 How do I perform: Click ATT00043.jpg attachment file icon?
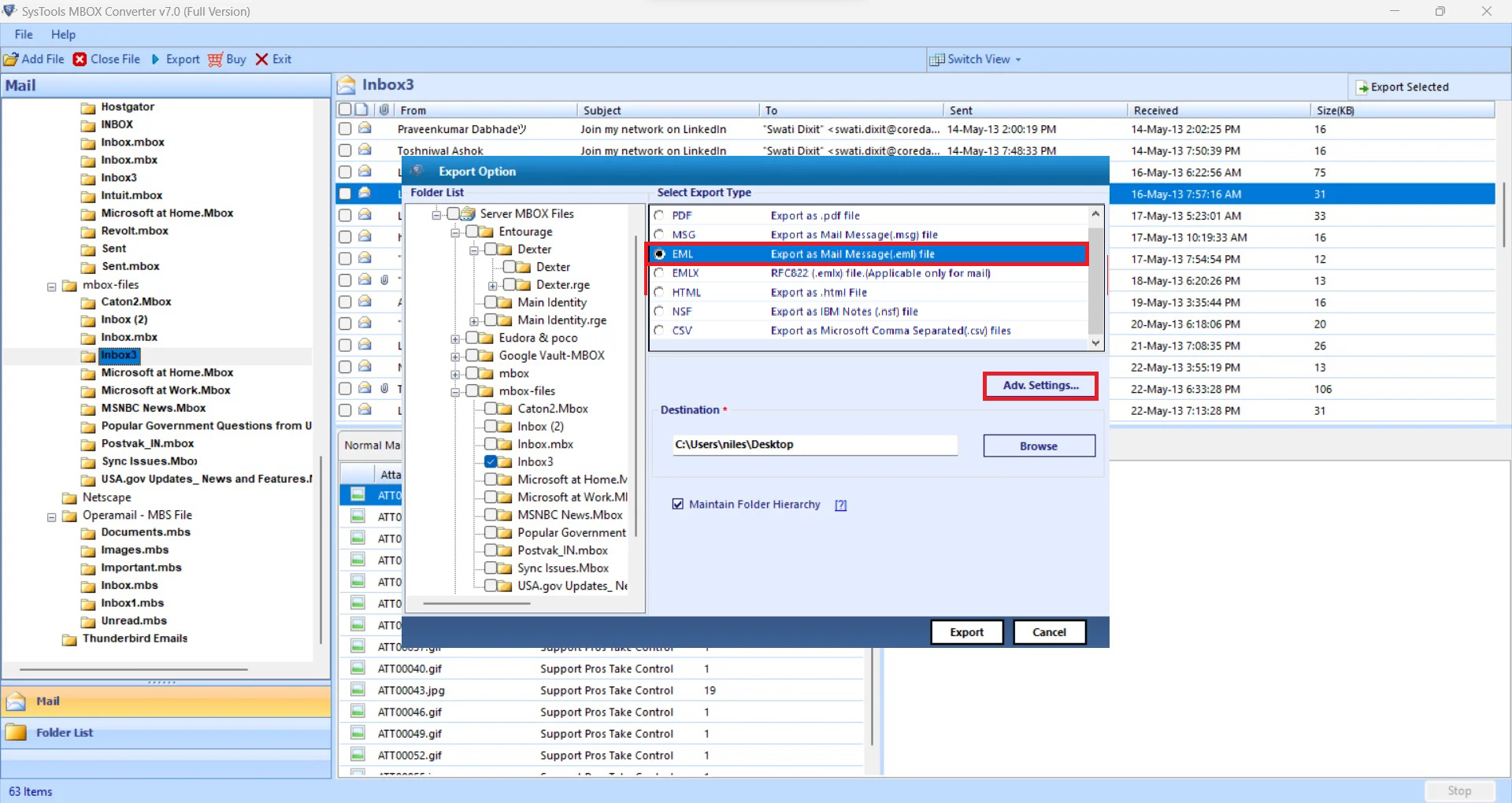(x=358, y=690)
